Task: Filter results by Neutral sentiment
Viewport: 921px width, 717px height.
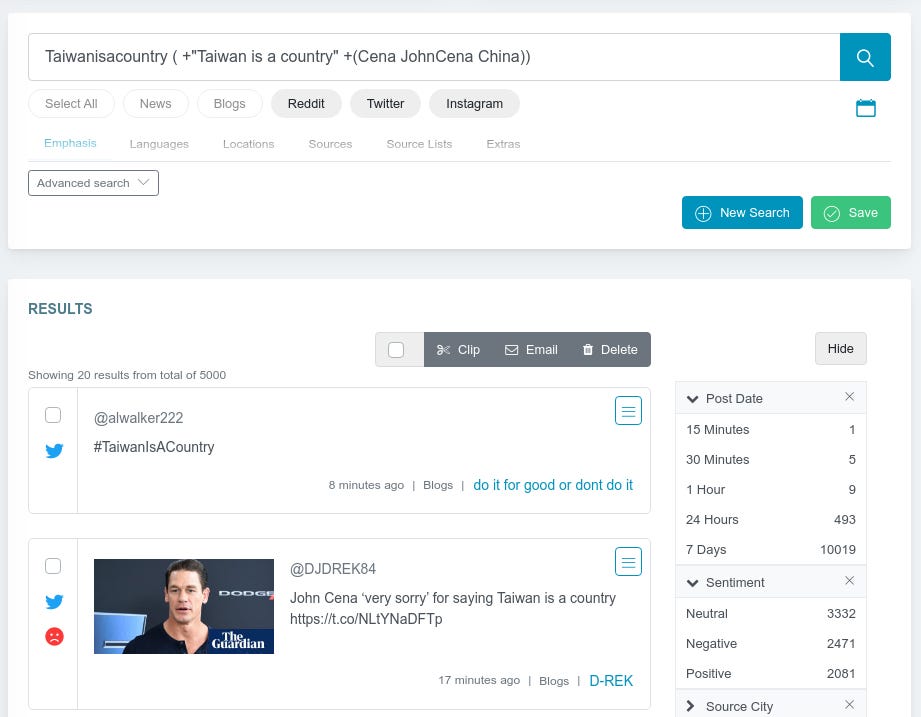Action: pos(771,614)
